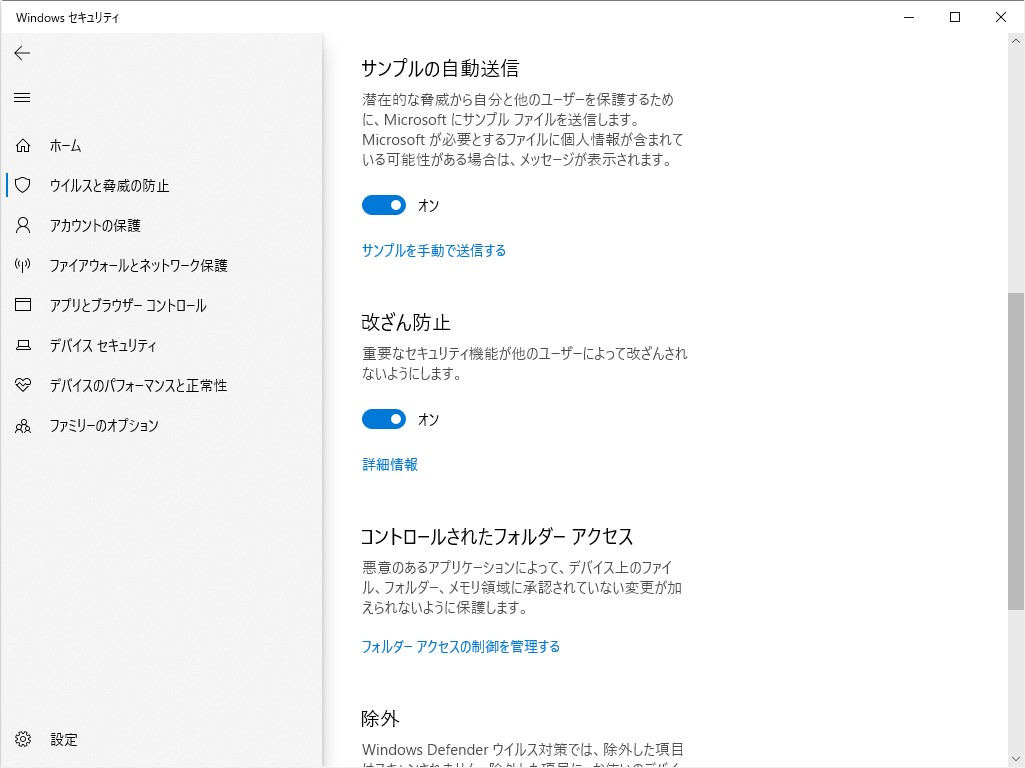The width and height of the screenshot is (1025, 768).
Task: Click the settings gear icon
Action: pyautogui.click(x=23, y=739)
